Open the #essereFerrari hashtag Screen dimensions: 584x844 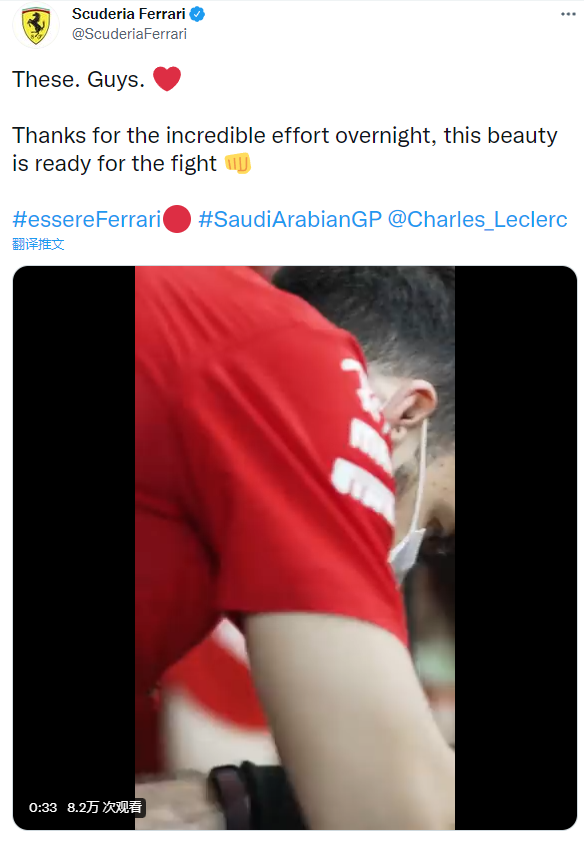[87, 220]
